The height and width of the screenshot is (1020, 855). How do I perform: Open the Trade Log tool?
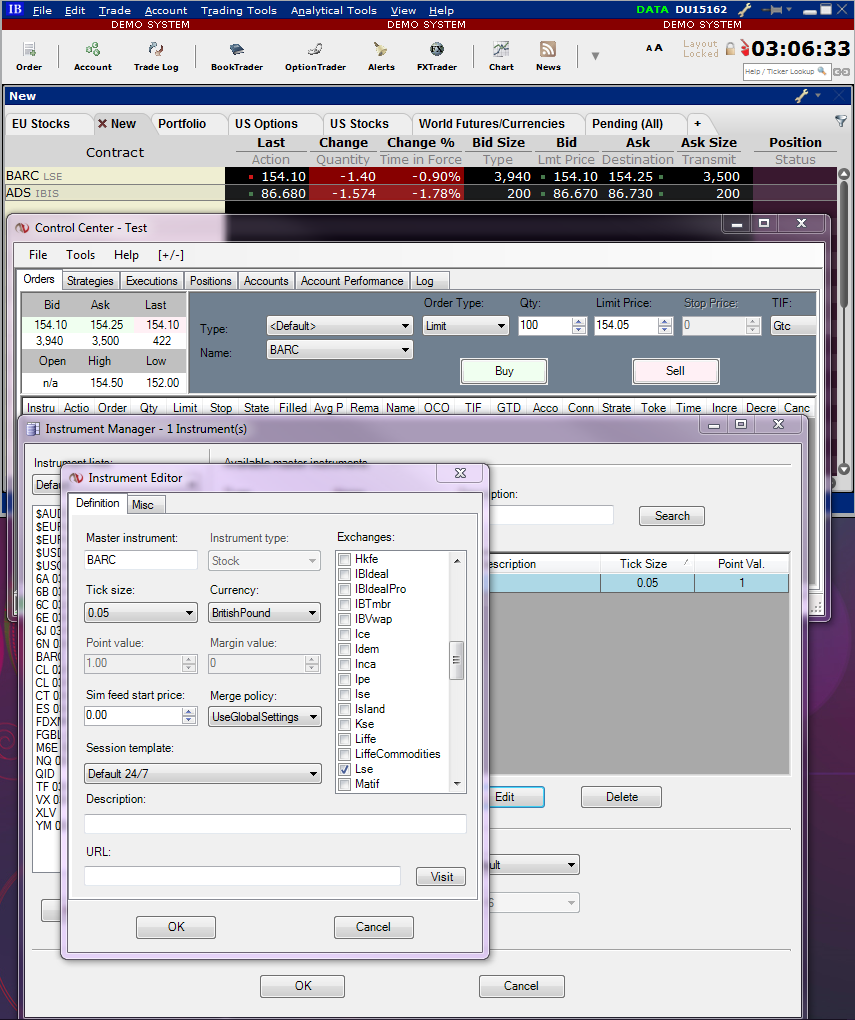[156, 57]
